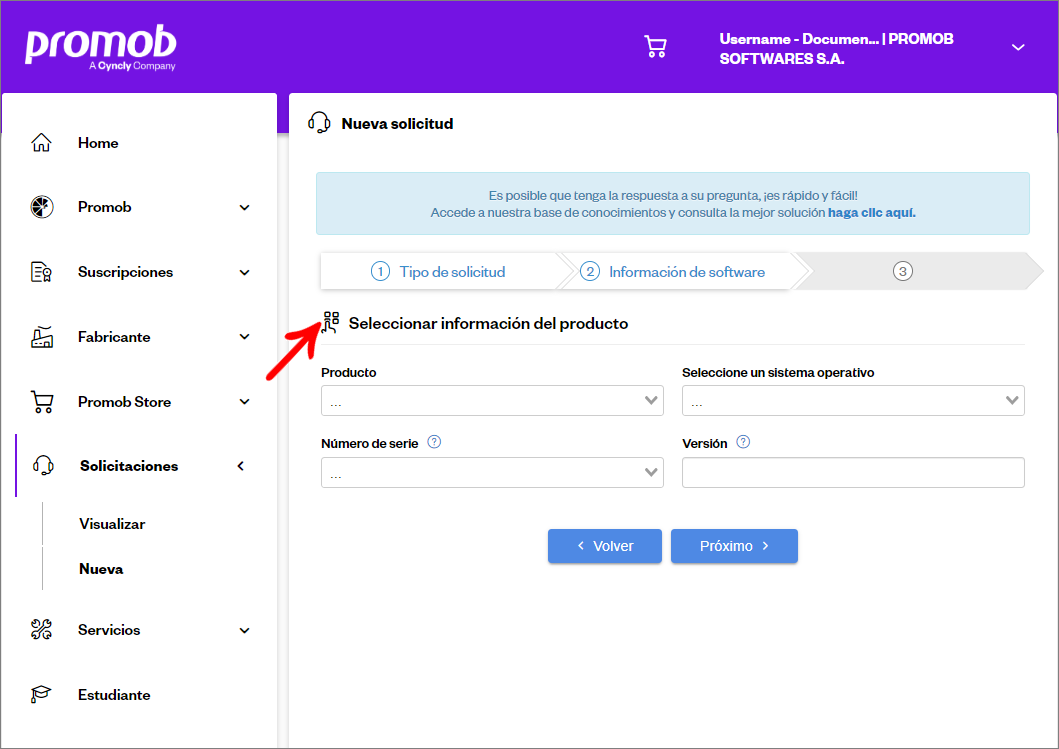The image size is (1059, 749).
Task: Expand the Suscripciones menu chevron
Action: 244,272
